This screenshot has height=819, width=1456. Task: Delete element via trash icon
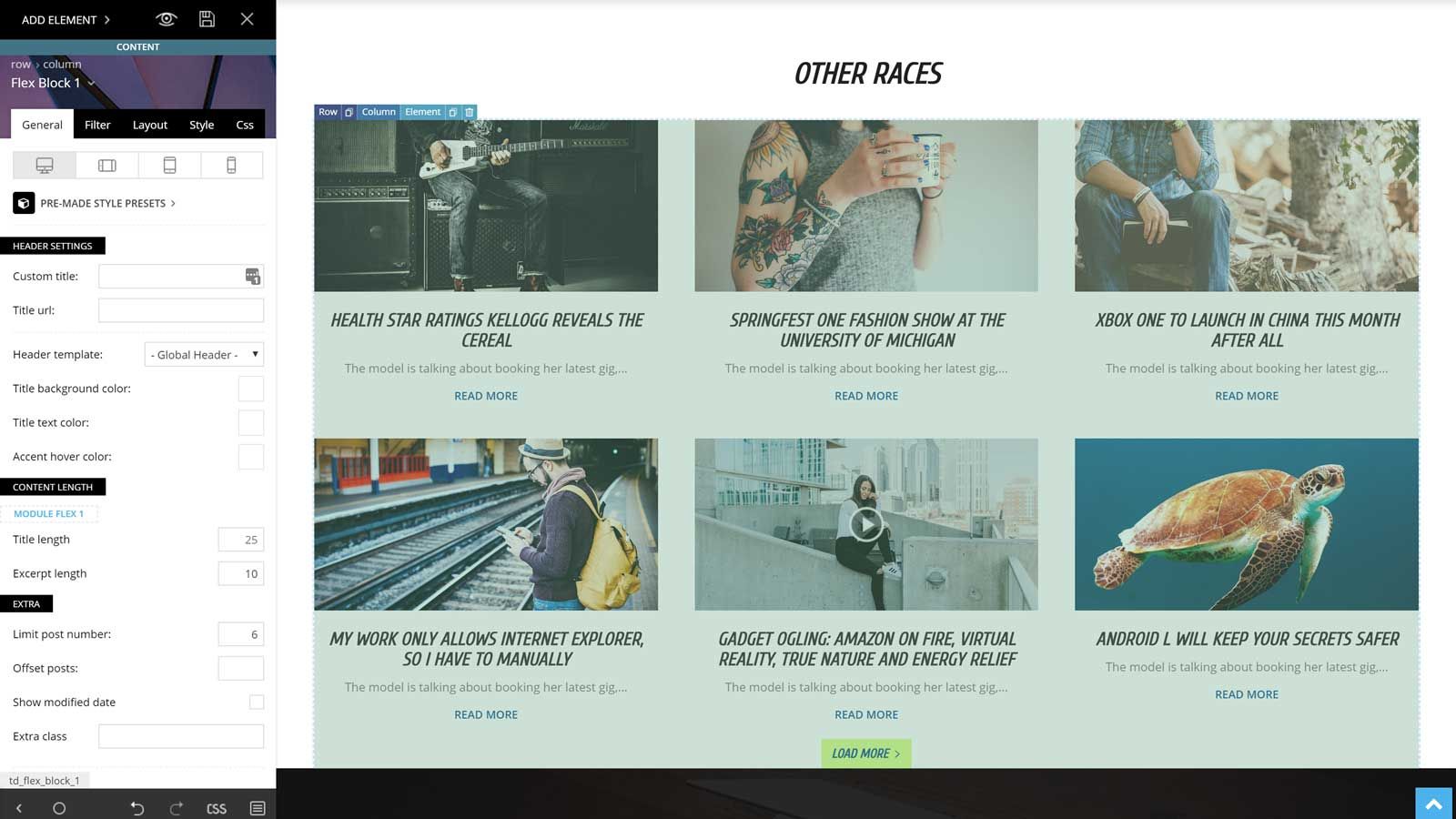(x=470, y=112)
